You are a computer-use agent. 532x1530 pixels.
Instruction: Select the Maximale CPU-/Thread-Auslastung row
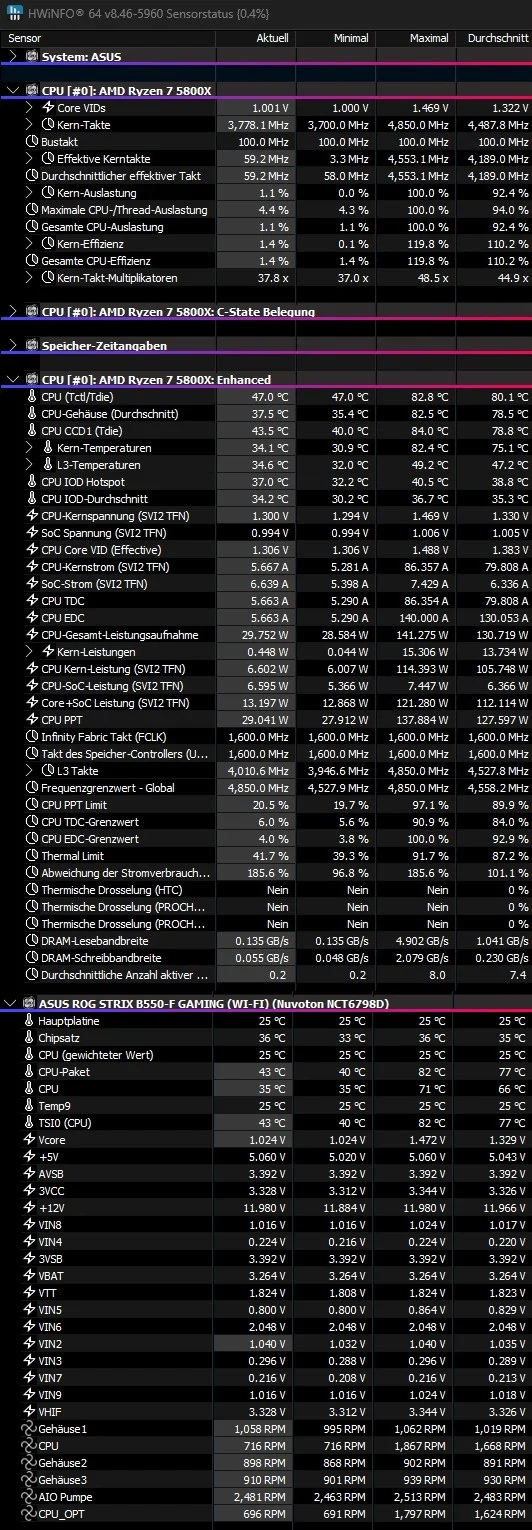pyautogui.click(x=266, y=210)
